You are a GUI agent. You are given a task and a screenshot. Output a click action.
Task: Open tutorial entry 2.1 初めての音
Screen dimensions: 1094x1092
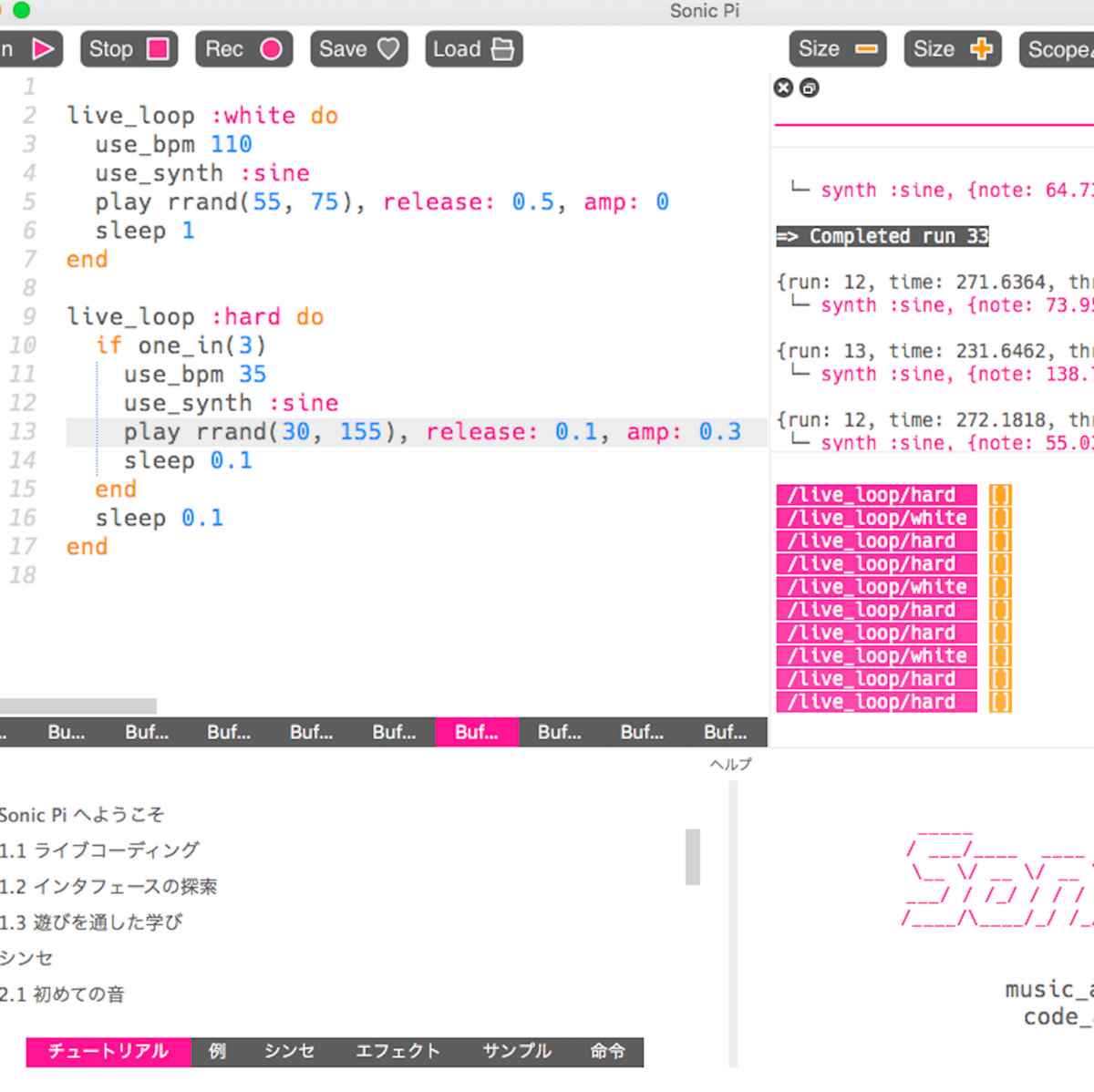coord(62,994)
